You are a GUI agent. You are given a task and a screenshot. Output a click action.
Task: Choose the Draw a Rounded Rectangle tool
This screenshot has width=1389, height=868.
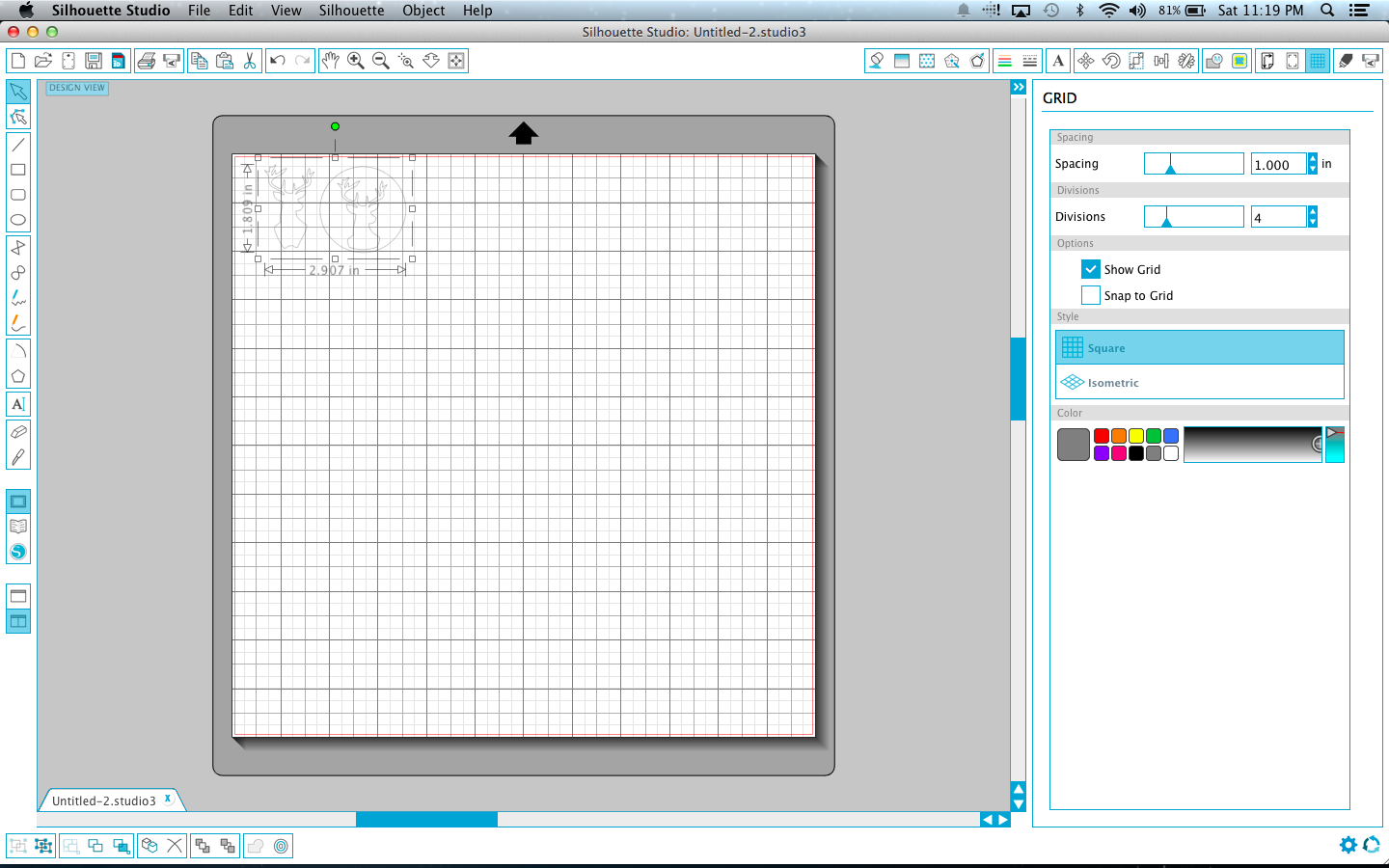tap(18, 195)
